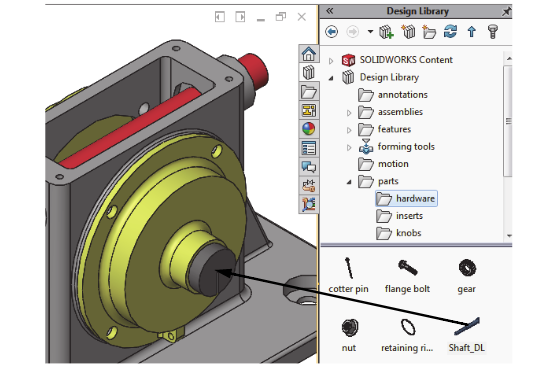Click the tree scrollbar down arrow

coord(508,236)
